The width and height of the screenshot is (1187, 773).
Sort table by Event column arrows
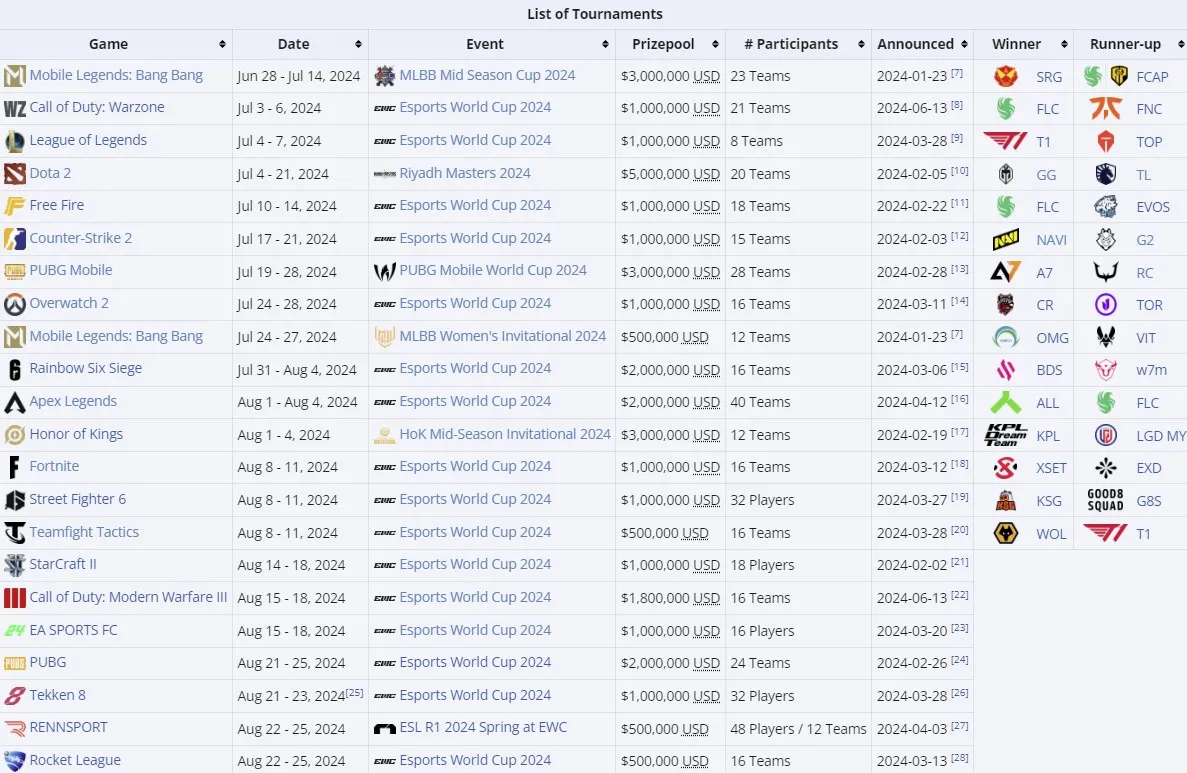pyautogui.click(x=605, y=45)
